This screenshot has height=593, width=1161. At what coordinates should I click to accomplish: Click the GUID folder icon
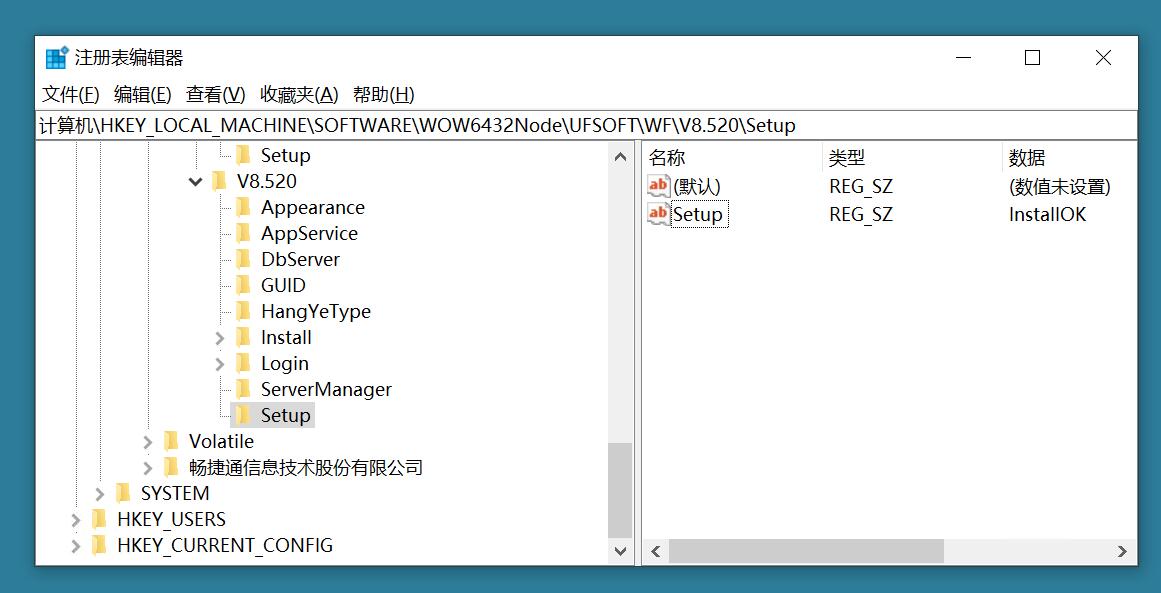[243, 285]
